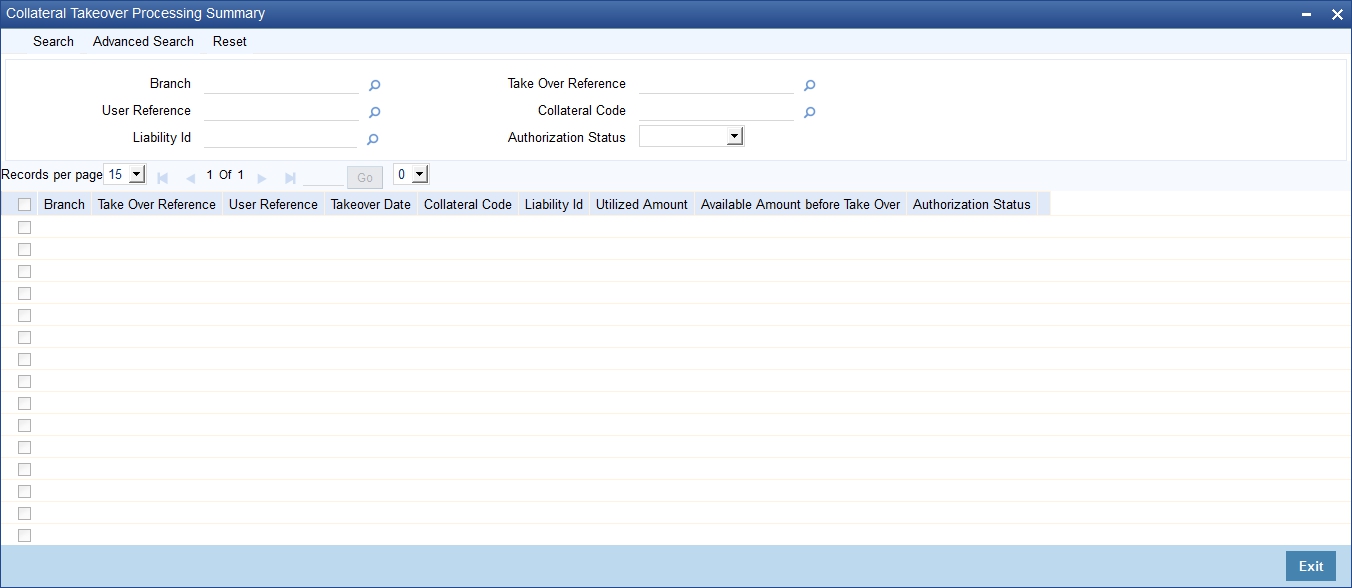Tick the fifth row checkbox
The width and height of the screenshot is (1352, 588).
25,315
